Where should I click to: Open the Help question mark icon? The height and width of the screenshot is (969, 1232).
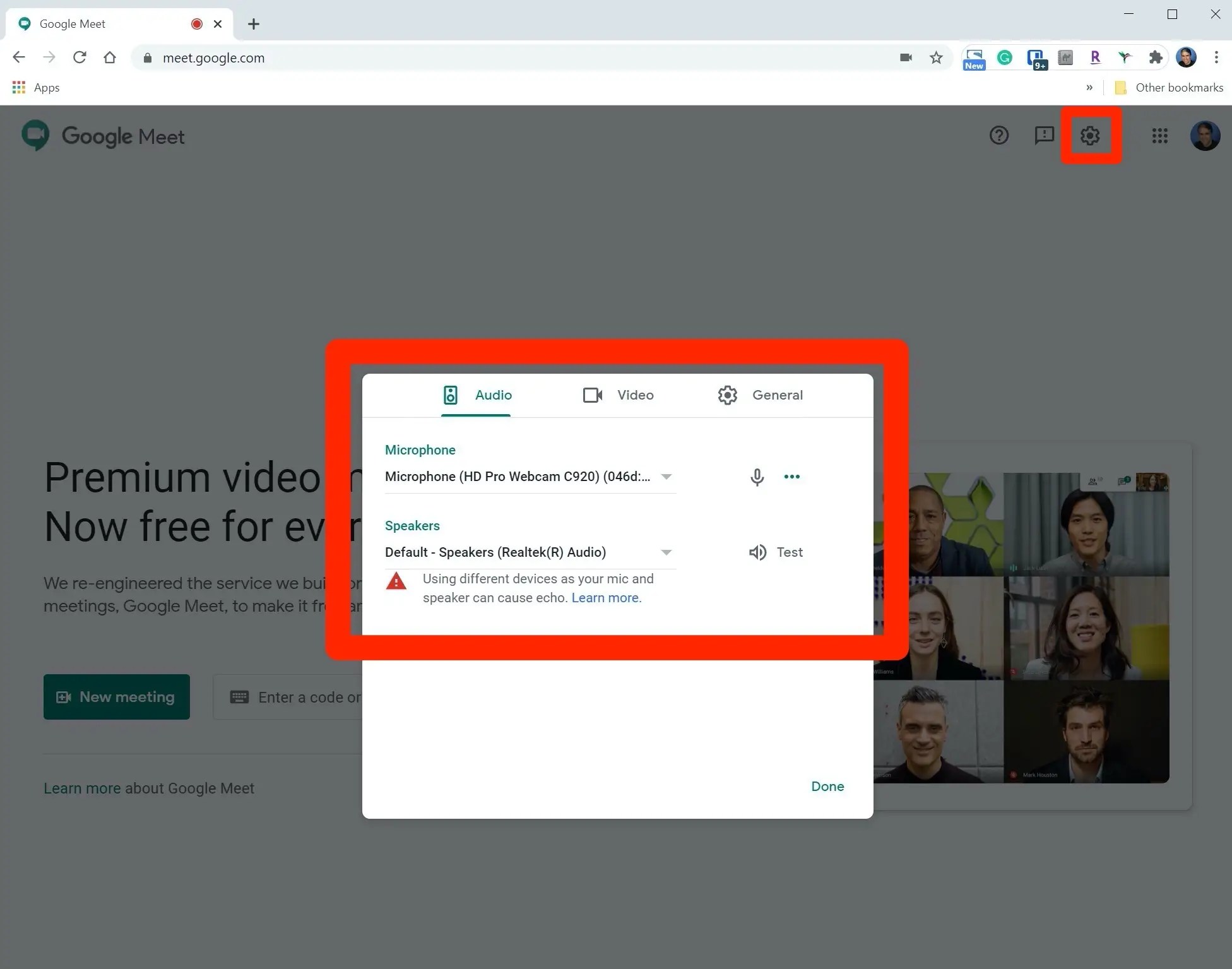coord(998,136)
